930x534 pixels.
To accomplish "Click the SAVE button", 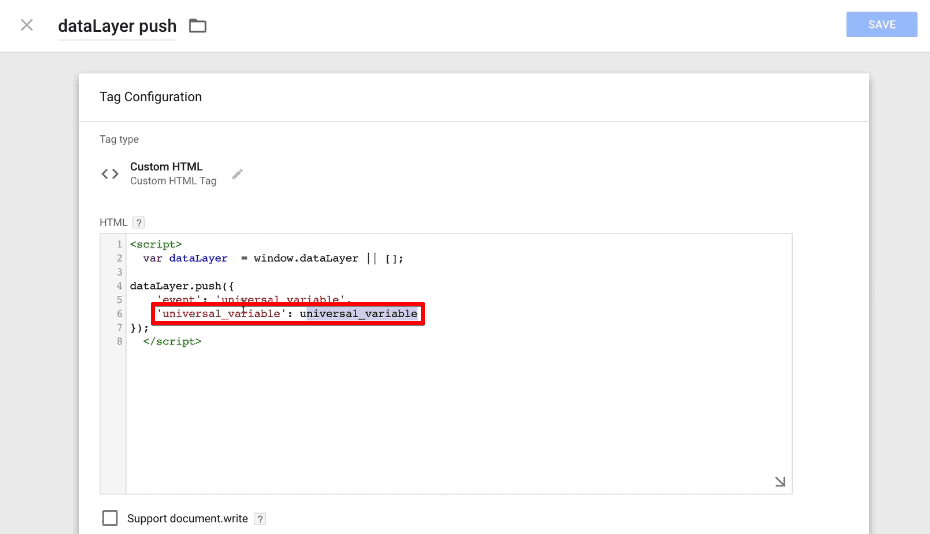I will click(881, 24).
